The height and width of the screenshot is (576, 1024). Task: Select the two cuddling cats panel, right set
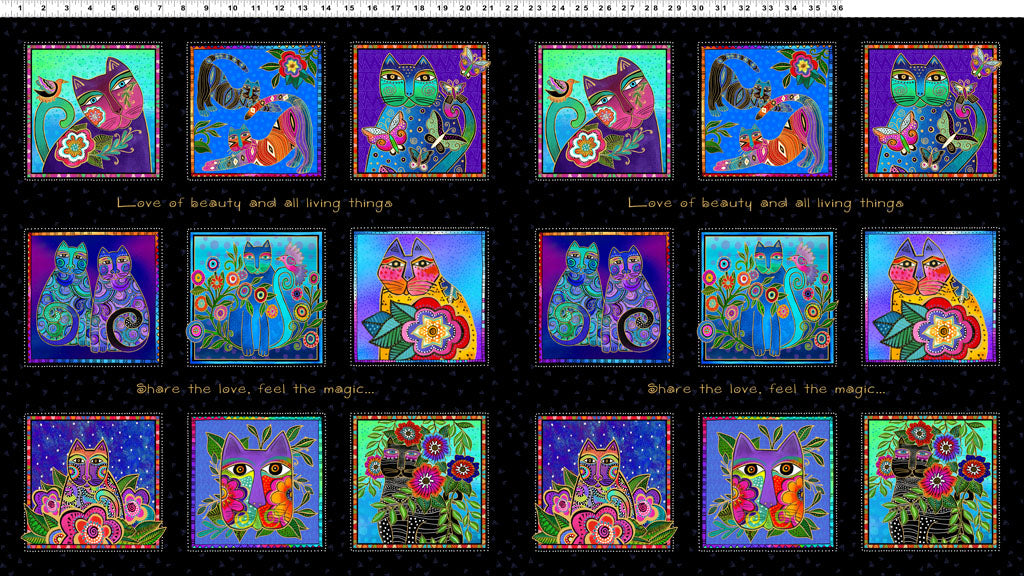pos(604,296)
